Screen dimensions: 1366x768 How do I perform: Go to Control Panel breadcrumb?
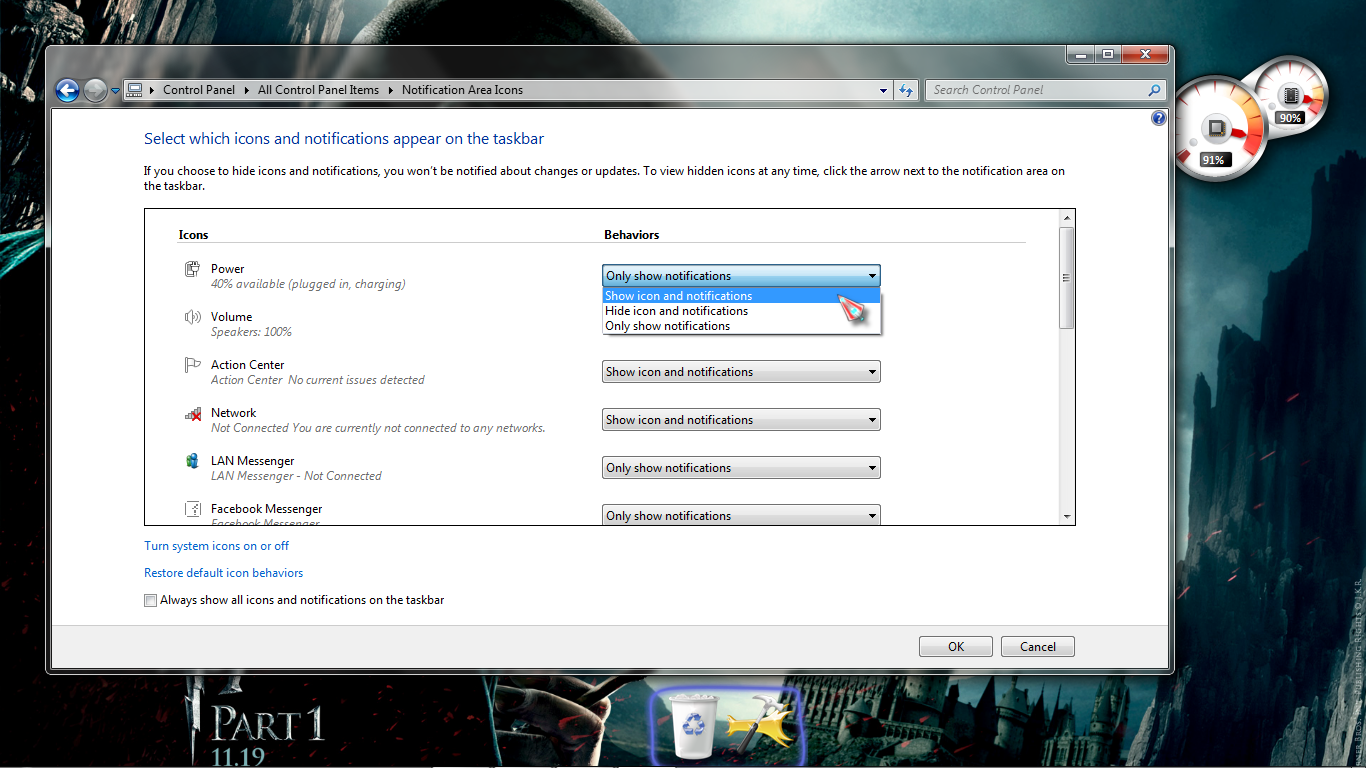199,90
